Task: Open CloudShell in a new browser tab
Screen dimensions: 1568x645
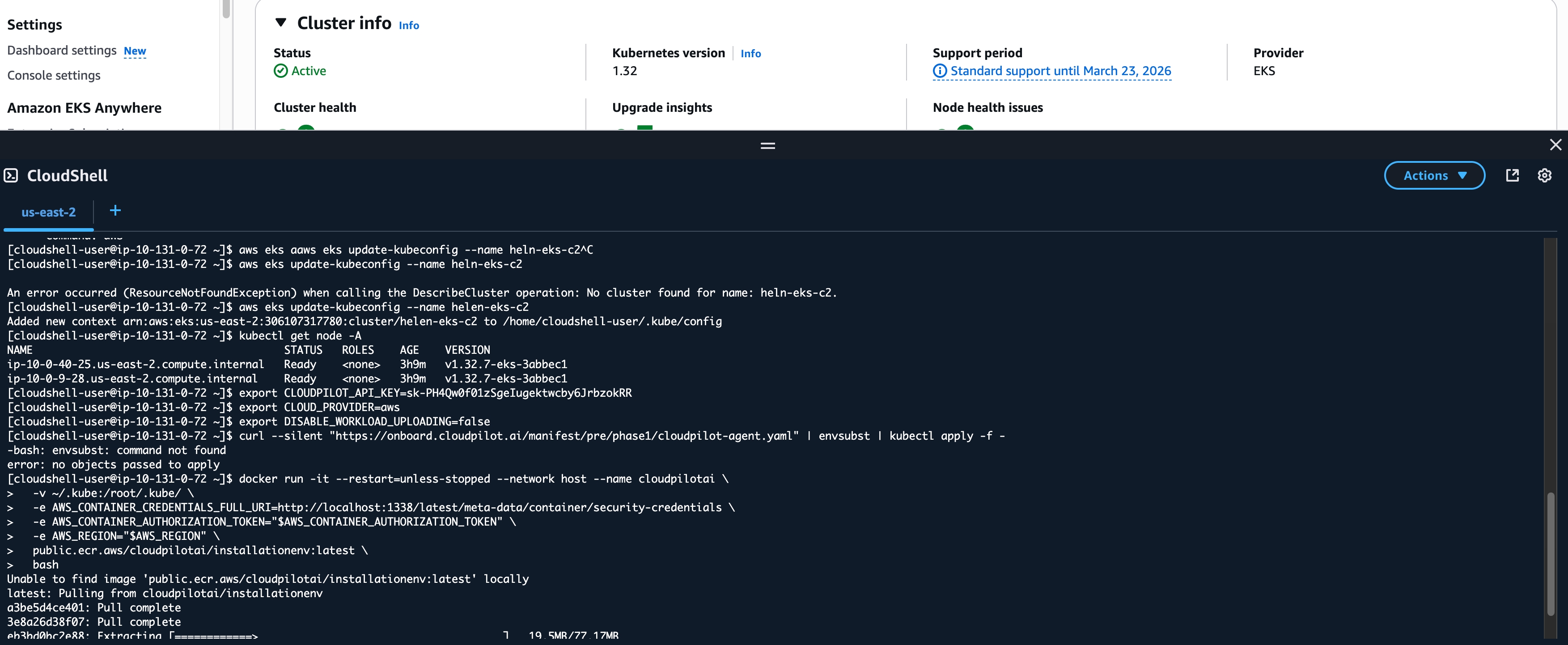Action: pyautogui.click(x=1513, y=175)
